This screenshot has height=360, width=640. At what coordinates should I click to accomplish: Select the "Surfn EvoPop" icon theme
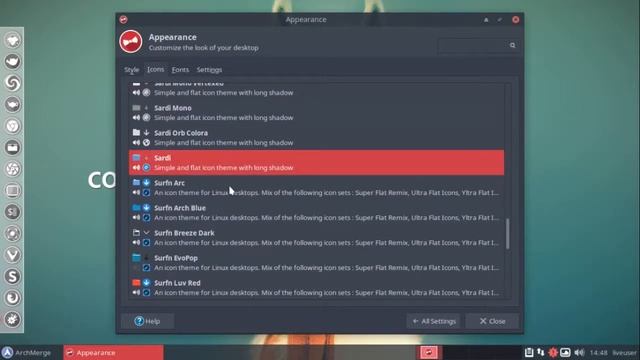(316, 262)
